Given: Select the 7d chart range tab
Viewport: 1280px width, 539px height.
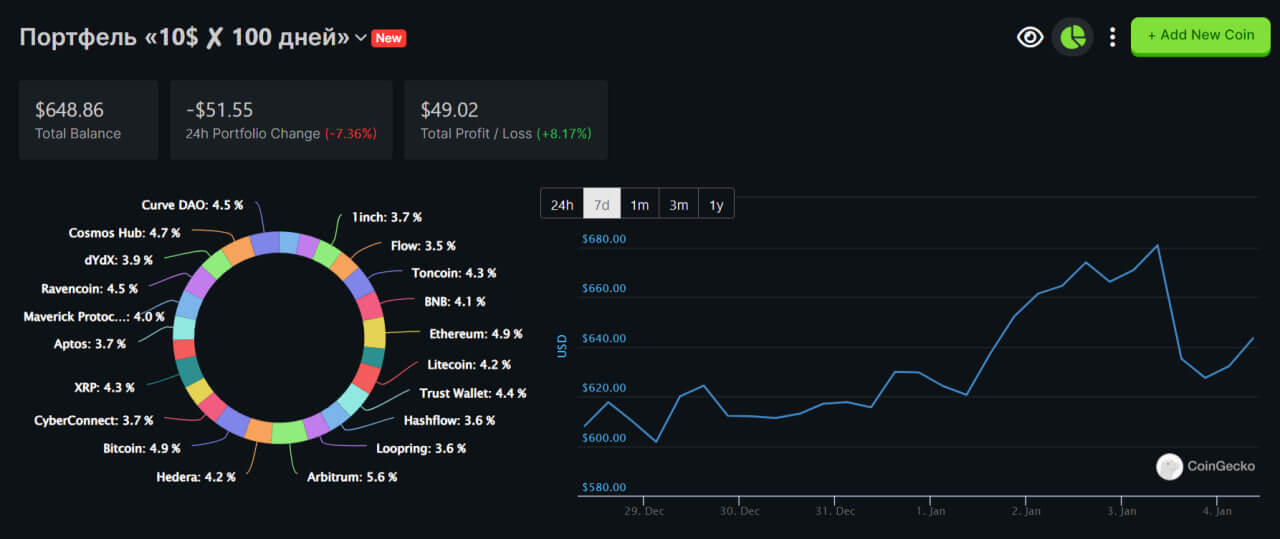Looking at the screenshot, I should pos(602,204).
